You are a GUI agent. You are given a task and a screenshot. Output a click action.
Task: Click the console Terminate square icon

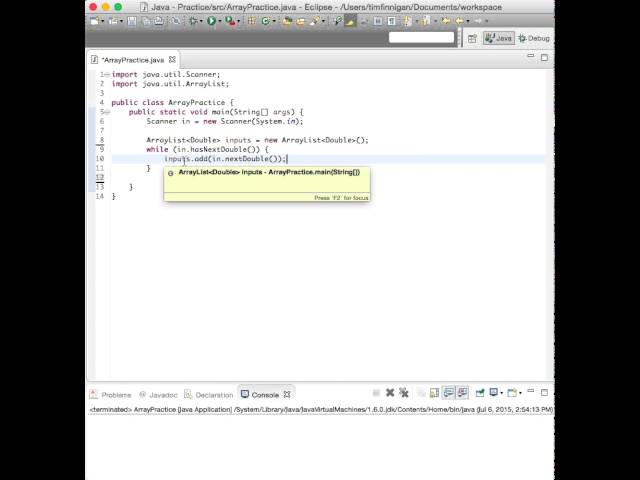(376, 393)
